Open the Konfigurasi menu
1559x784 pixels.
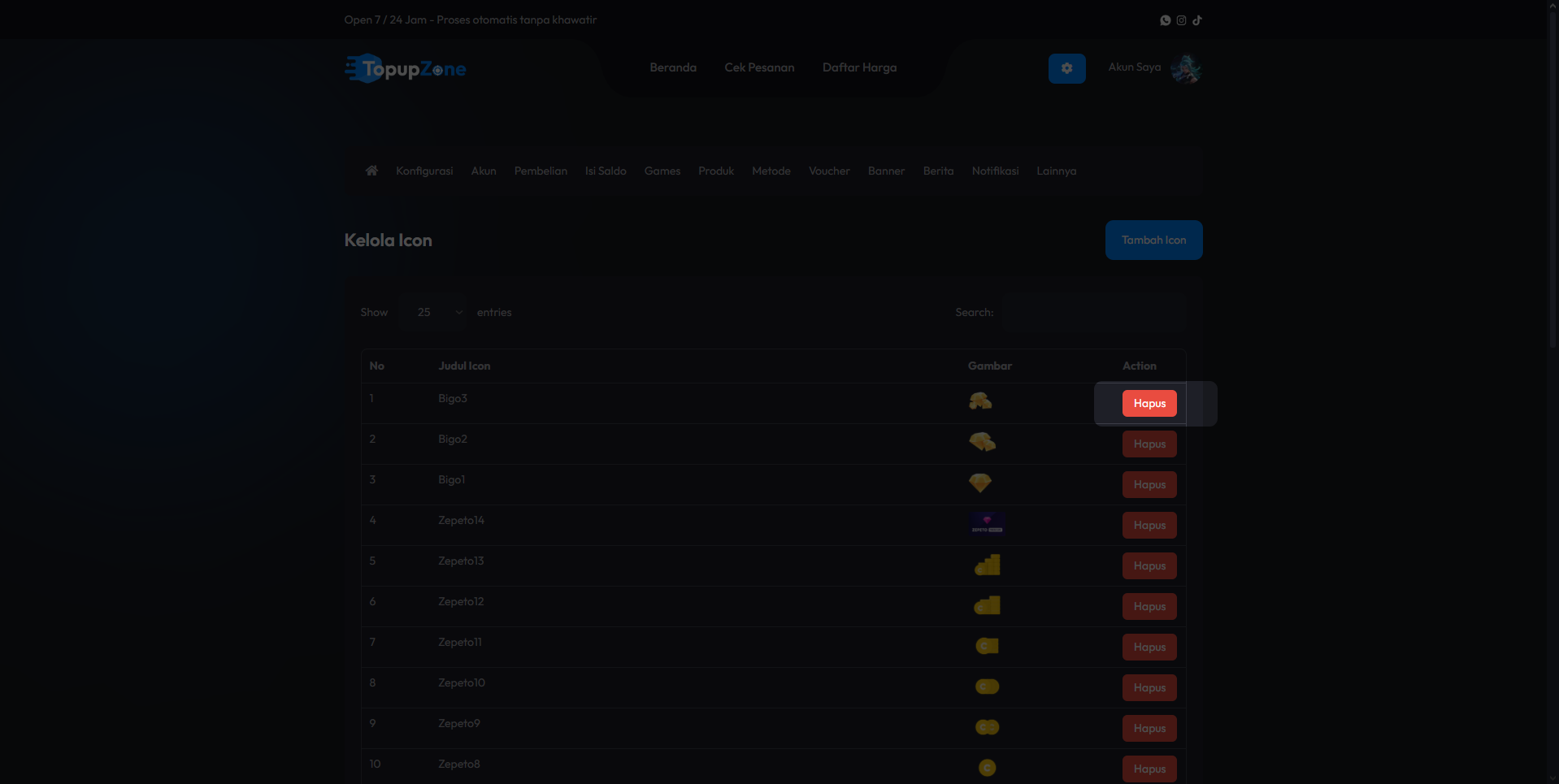(x=424, y=171)
